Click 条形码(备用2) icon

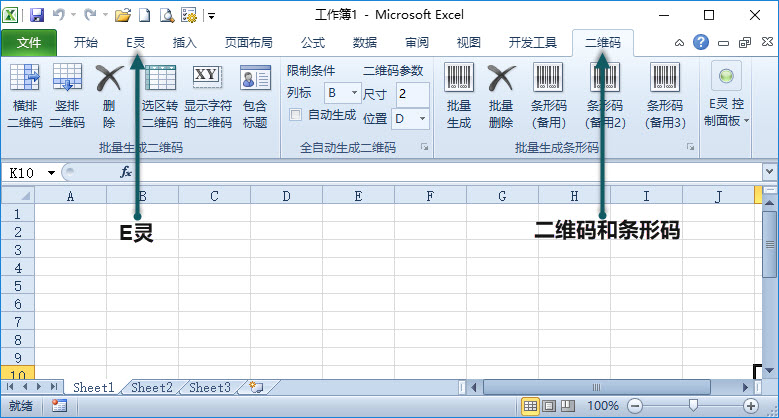605,78
